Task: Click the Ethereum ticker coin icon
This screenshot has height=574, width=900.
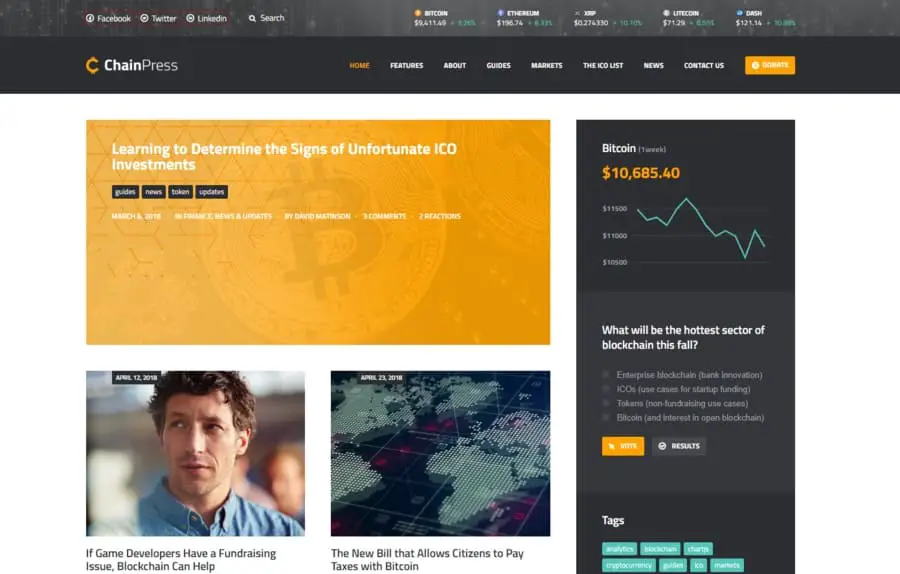Action: [501, 13]
